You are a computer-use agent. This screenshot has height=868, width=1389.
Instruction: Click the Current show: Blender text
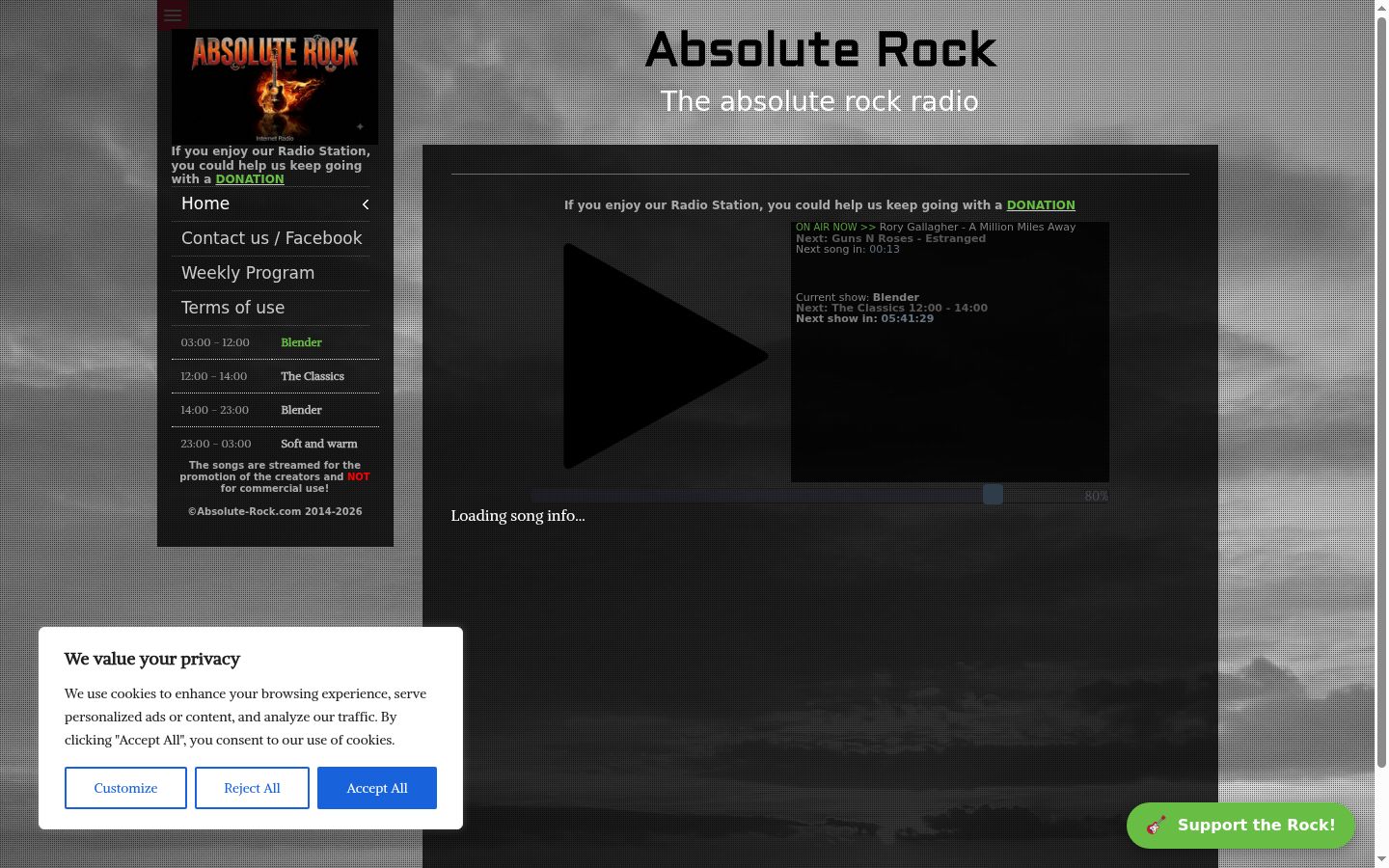(x=857, y=297)
